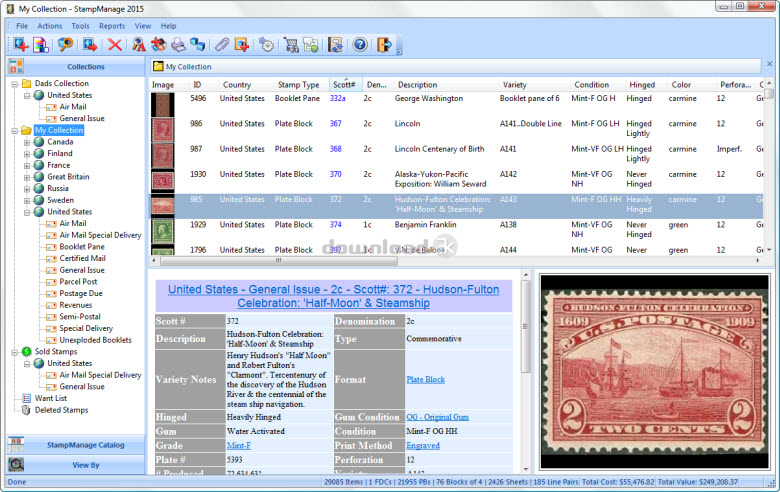Viewport: 780px width, 492px height.
Task: Open the gear settings toolbar icon
Action: click(267, 45)
